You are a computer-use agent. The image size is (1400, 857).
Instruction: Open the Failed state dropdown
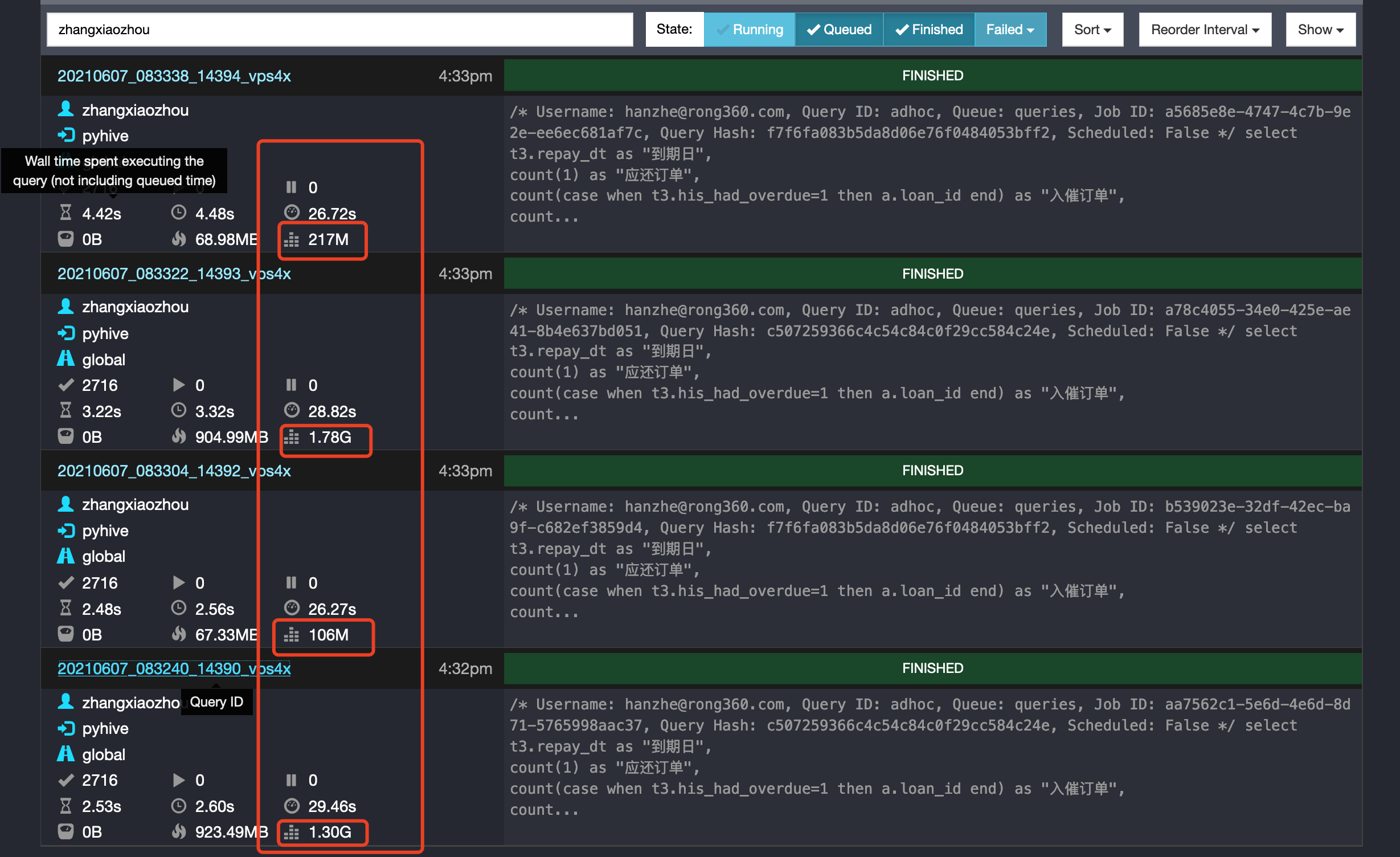[1010, 30]
